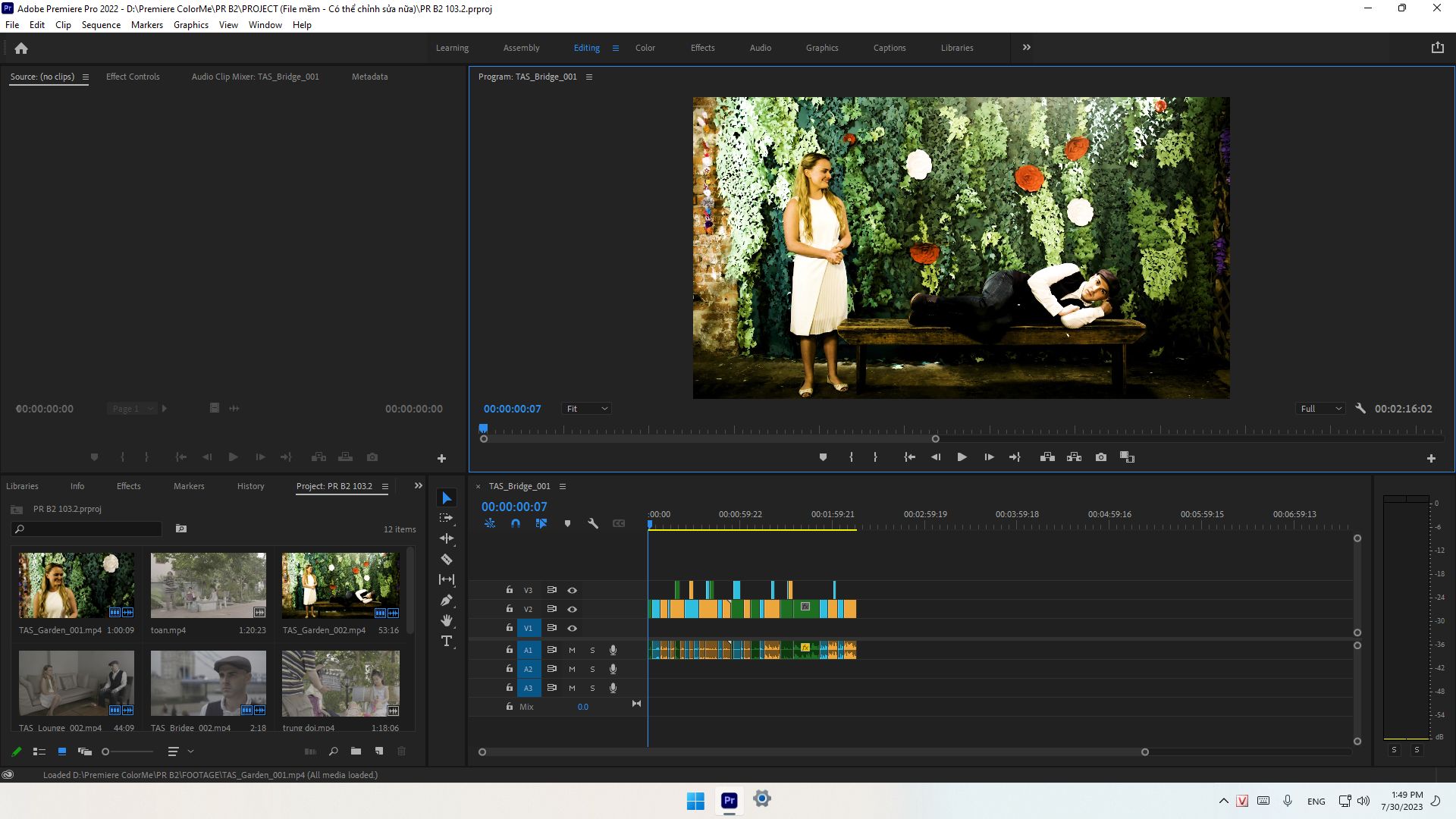Select the Track Select Forward tool
This screenshot has width=1456, height=819.
pyautogui.click(x=447, y=518)
